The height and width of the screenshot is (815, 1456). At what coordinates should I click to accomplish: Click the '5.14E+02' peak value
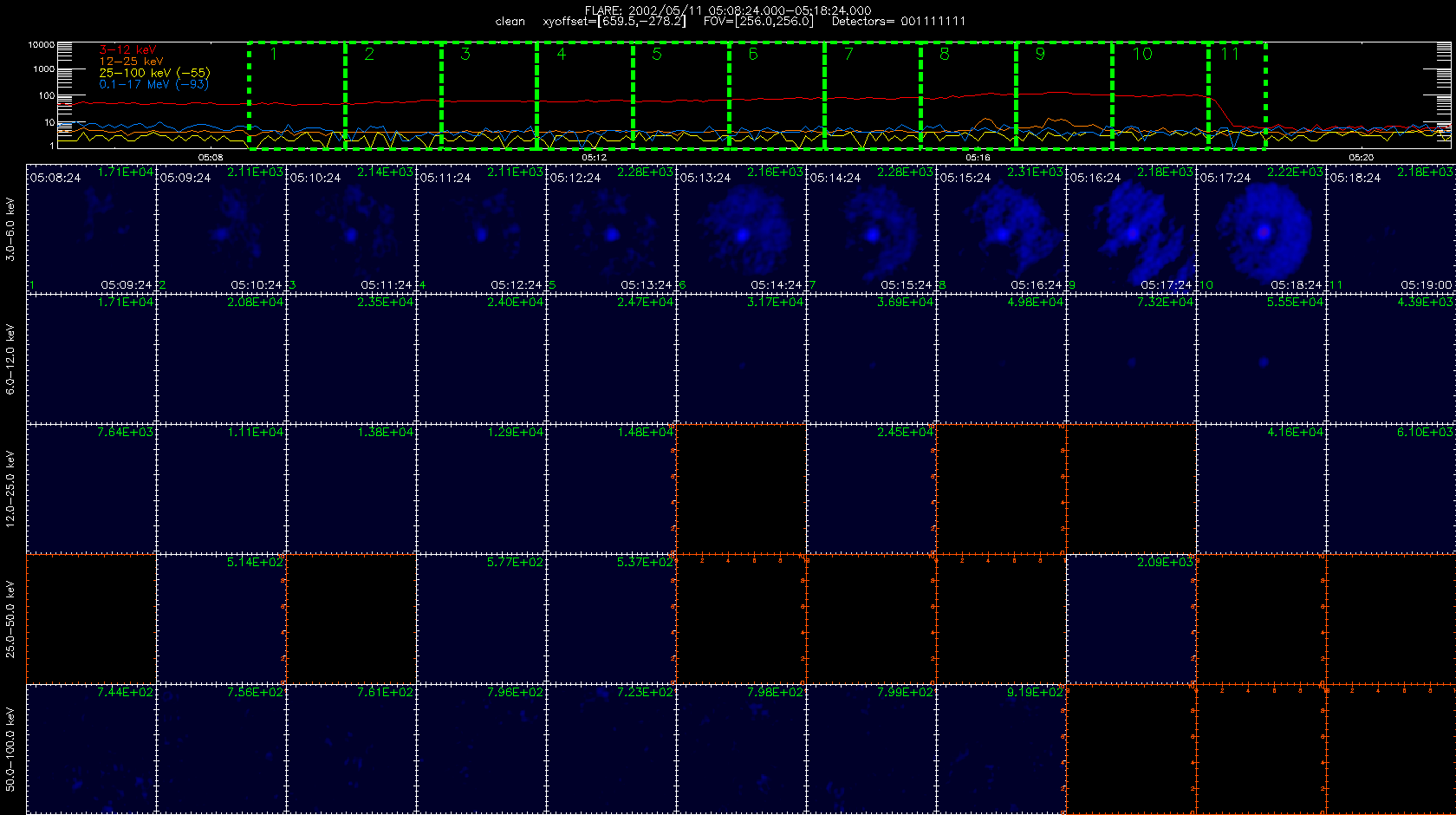point(255,563)
